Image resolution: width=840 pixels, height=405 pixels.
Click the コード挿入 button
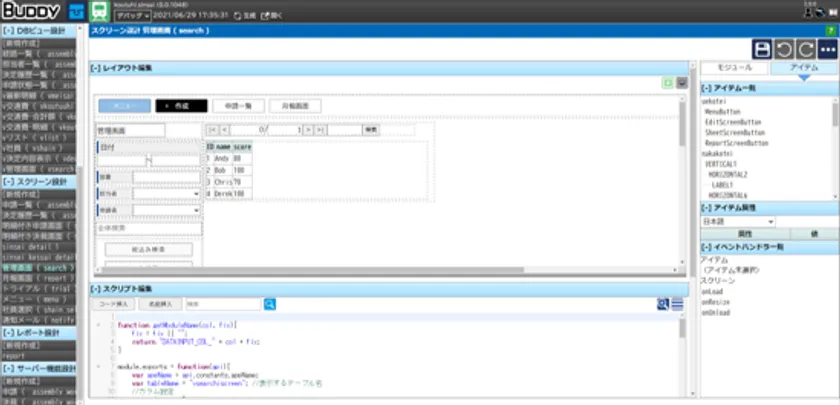tap(110, 304)
